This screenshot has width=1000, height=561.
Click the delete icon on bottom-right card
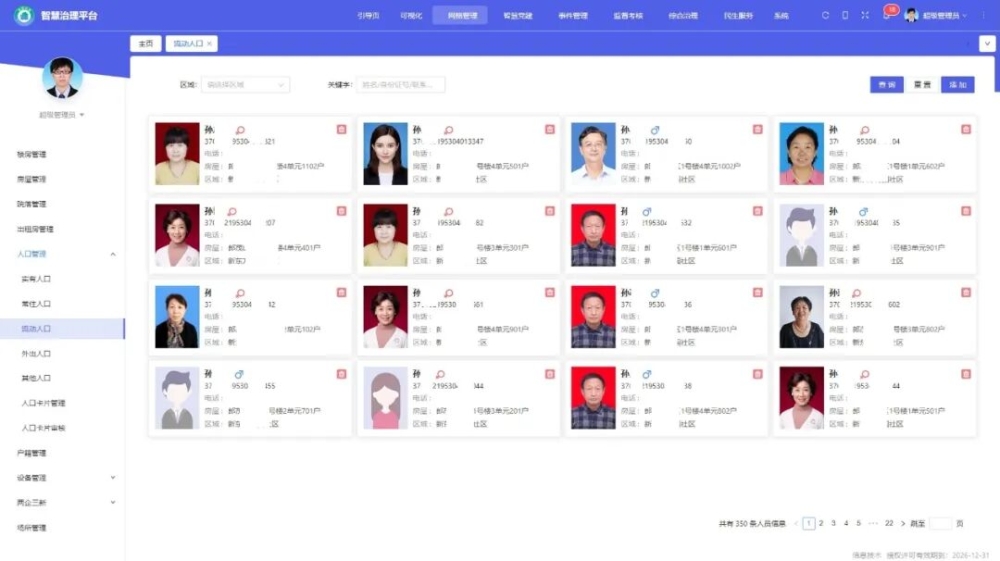click(965, 374)
